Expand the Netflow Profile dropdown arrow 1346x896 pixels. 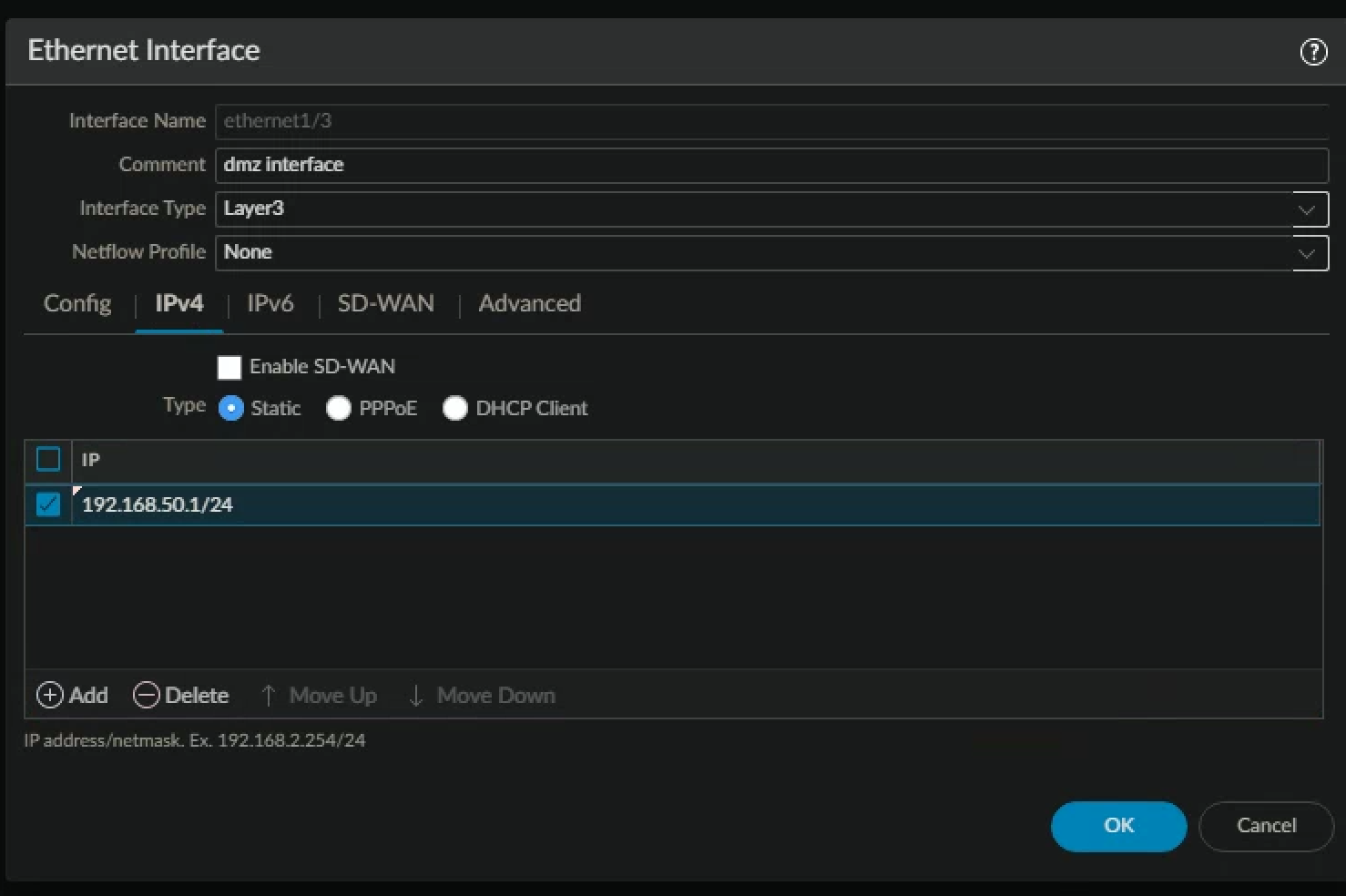[1309, 253]
